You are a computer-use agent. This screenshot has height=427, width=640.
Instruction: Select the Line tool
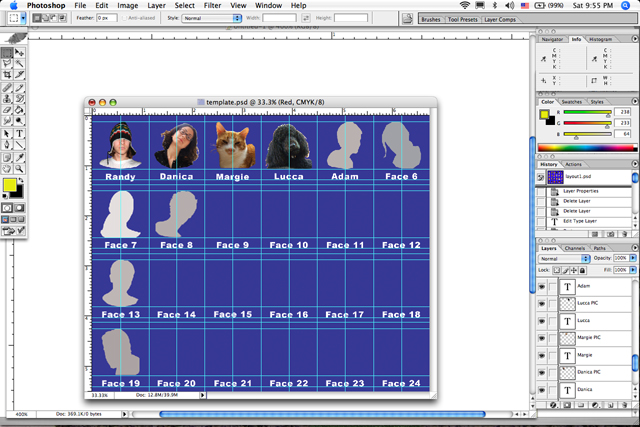(19, 145)
